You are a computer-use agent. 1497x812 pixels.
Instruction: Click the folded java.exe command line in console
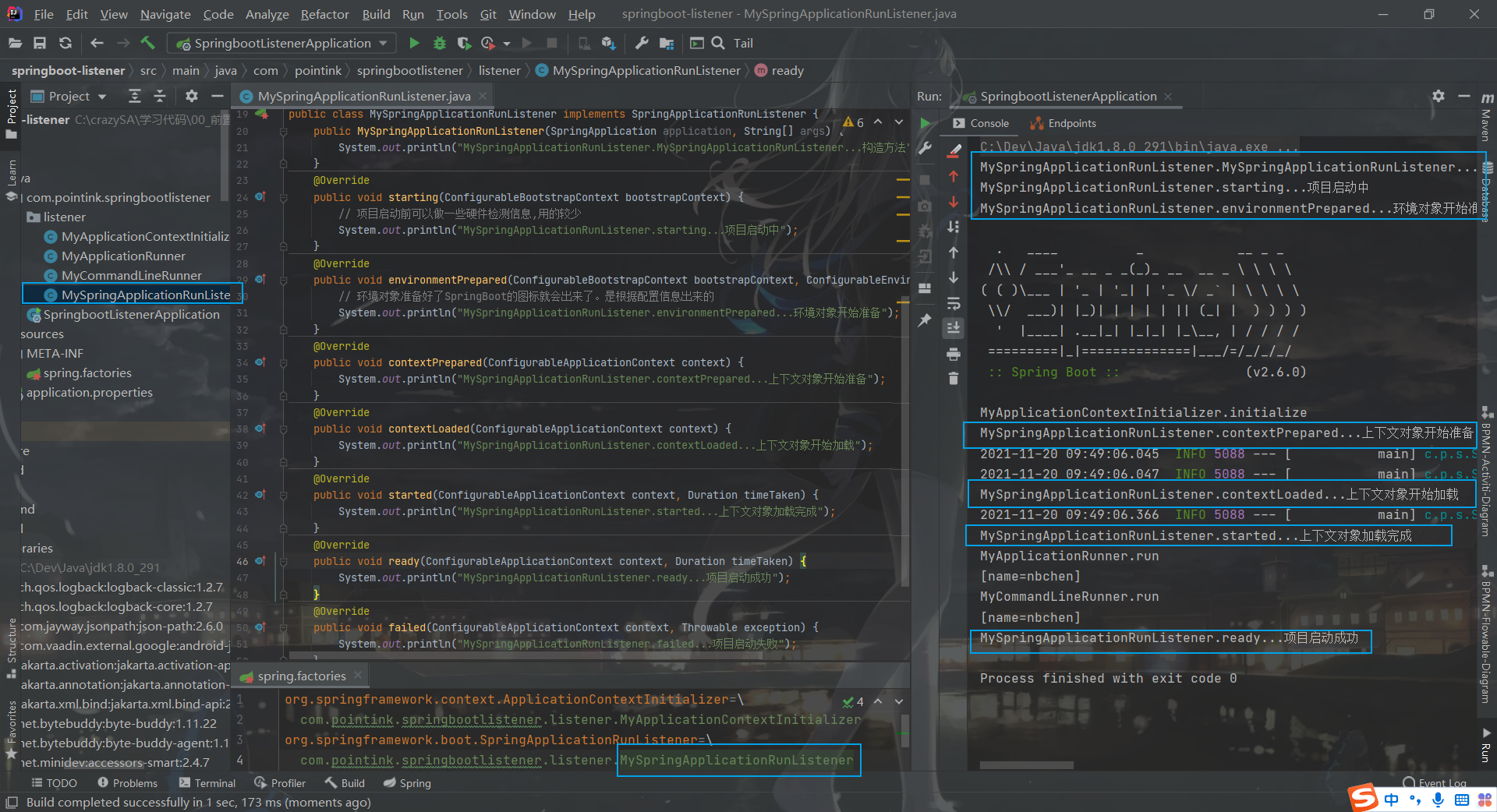(x=1138, y=147)
